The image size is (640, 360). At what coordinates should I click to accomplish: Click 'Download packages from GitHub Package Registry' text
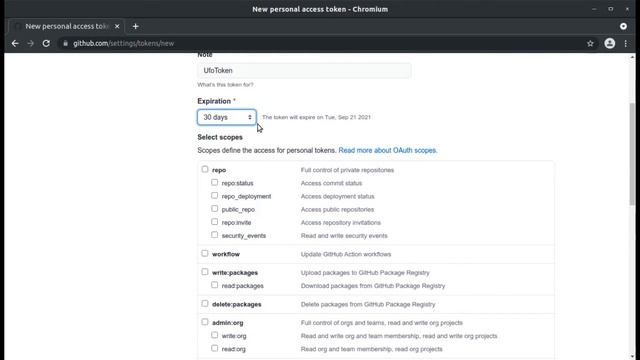373,286
